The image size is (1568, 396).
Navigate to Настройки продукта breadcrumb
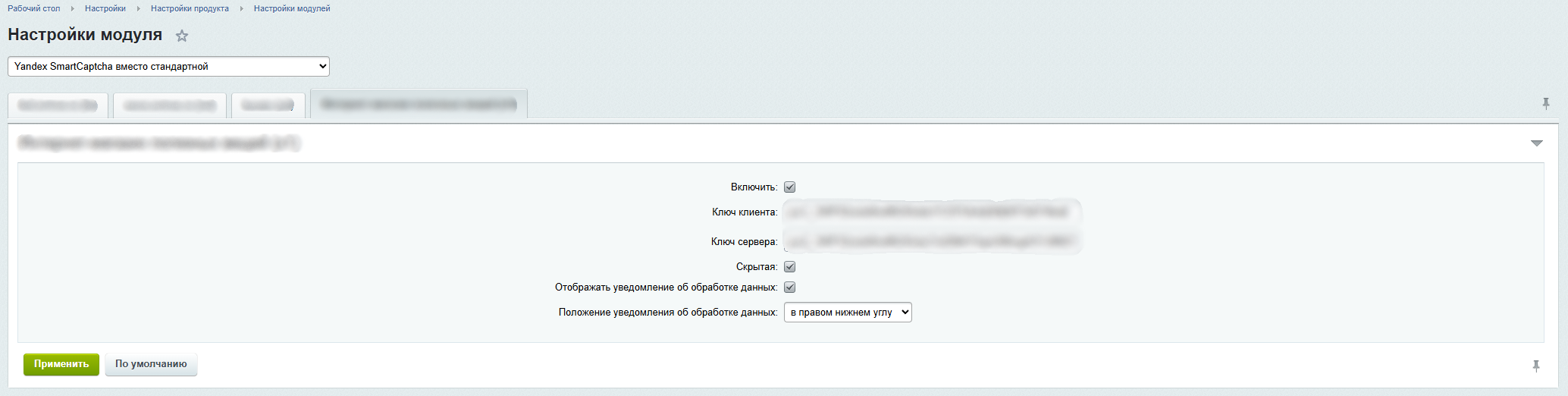pyautogui.click(x=190, y=8)
